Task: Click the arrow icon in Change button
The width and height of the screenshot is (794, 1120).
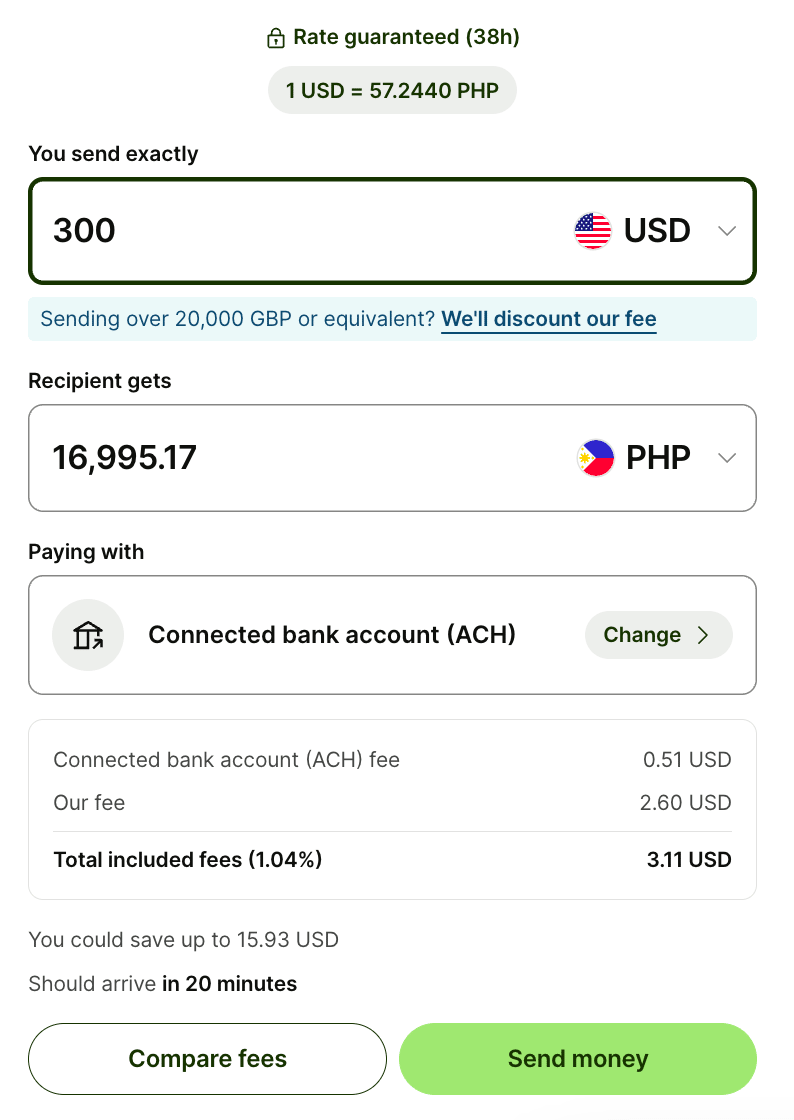Action: 703,635
